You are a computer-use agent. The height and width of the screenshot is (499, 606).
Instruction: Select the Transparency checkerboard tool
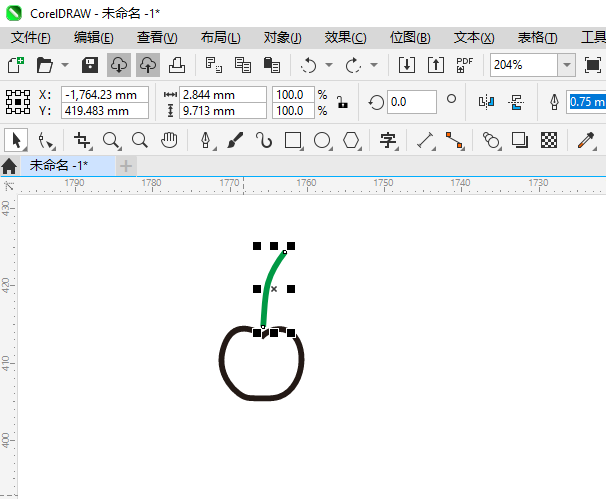click(549, 140)
